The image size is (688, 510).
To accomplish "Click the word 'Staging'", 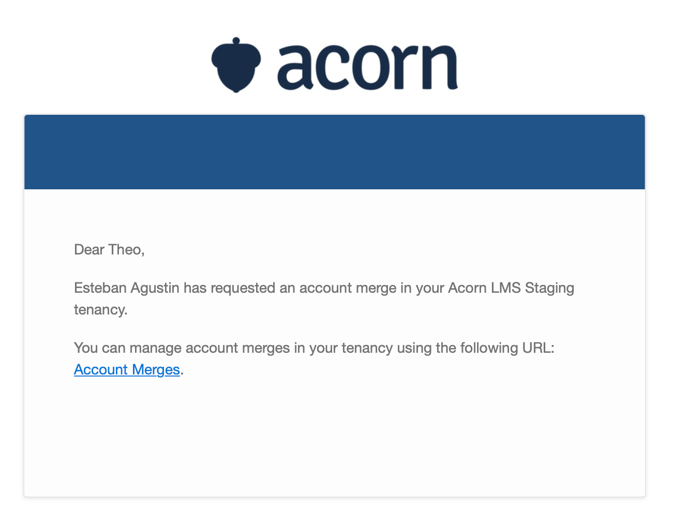I will tap(549, 288).
